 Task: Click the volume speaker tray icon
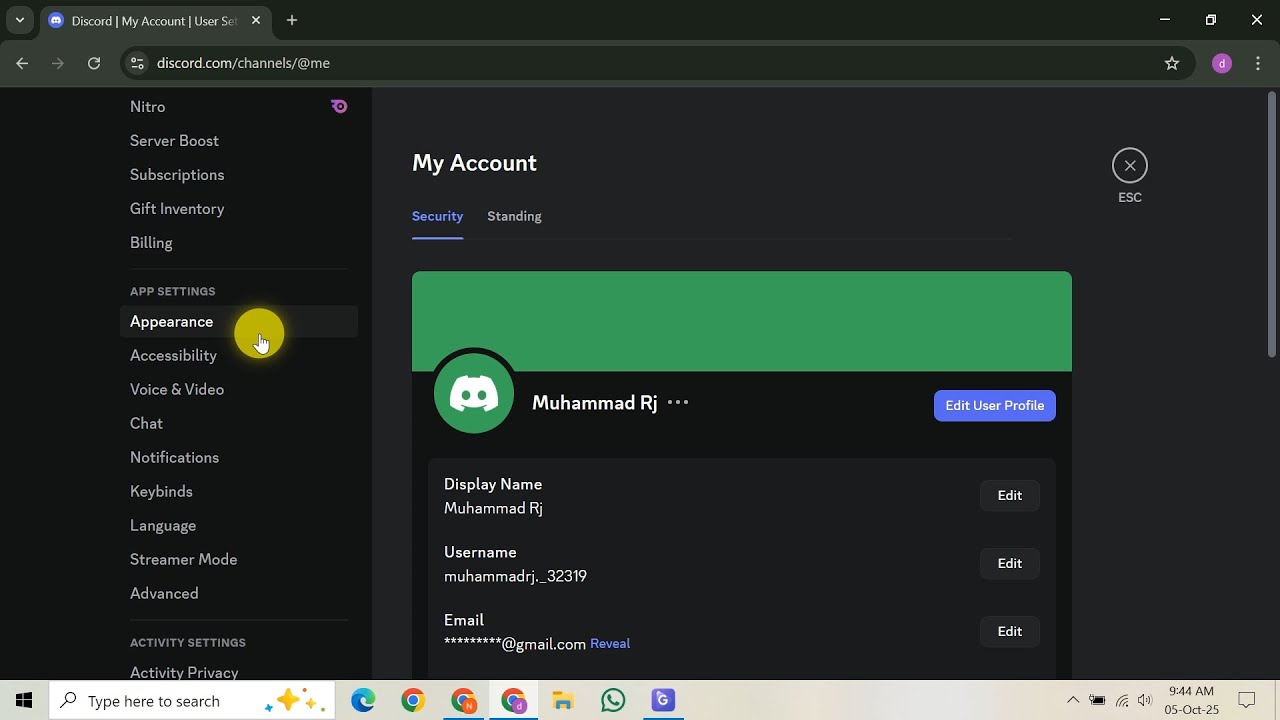click(x=1145, y=701)
